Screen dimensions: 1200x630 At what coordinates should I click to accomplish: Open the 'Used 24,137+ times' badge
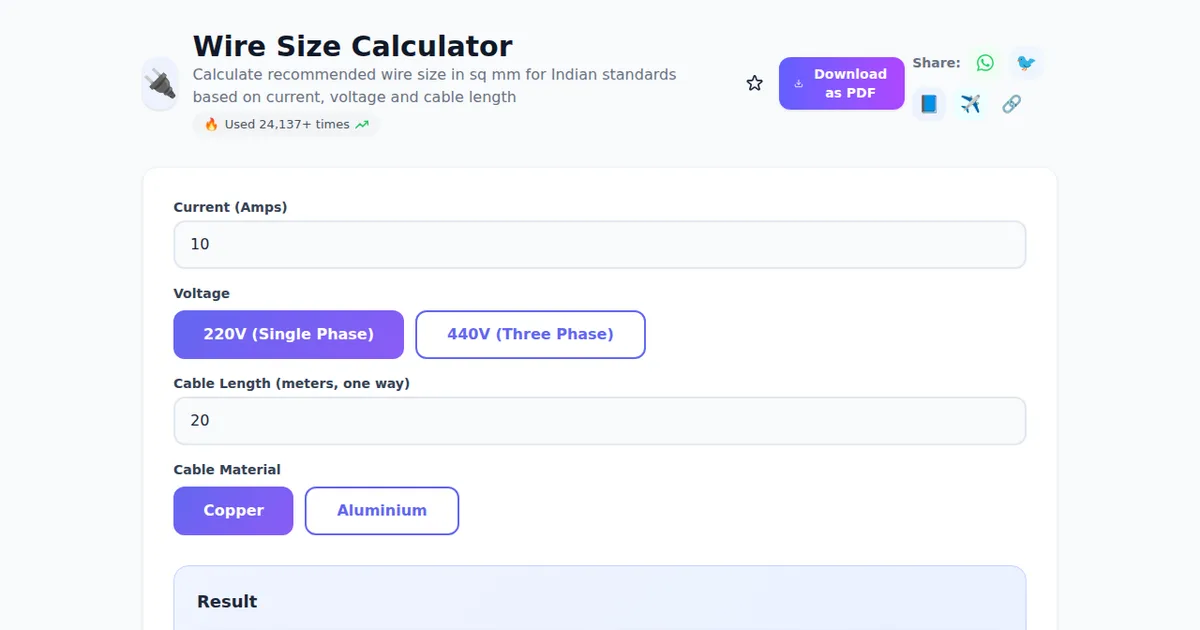(x=285, y=124)
